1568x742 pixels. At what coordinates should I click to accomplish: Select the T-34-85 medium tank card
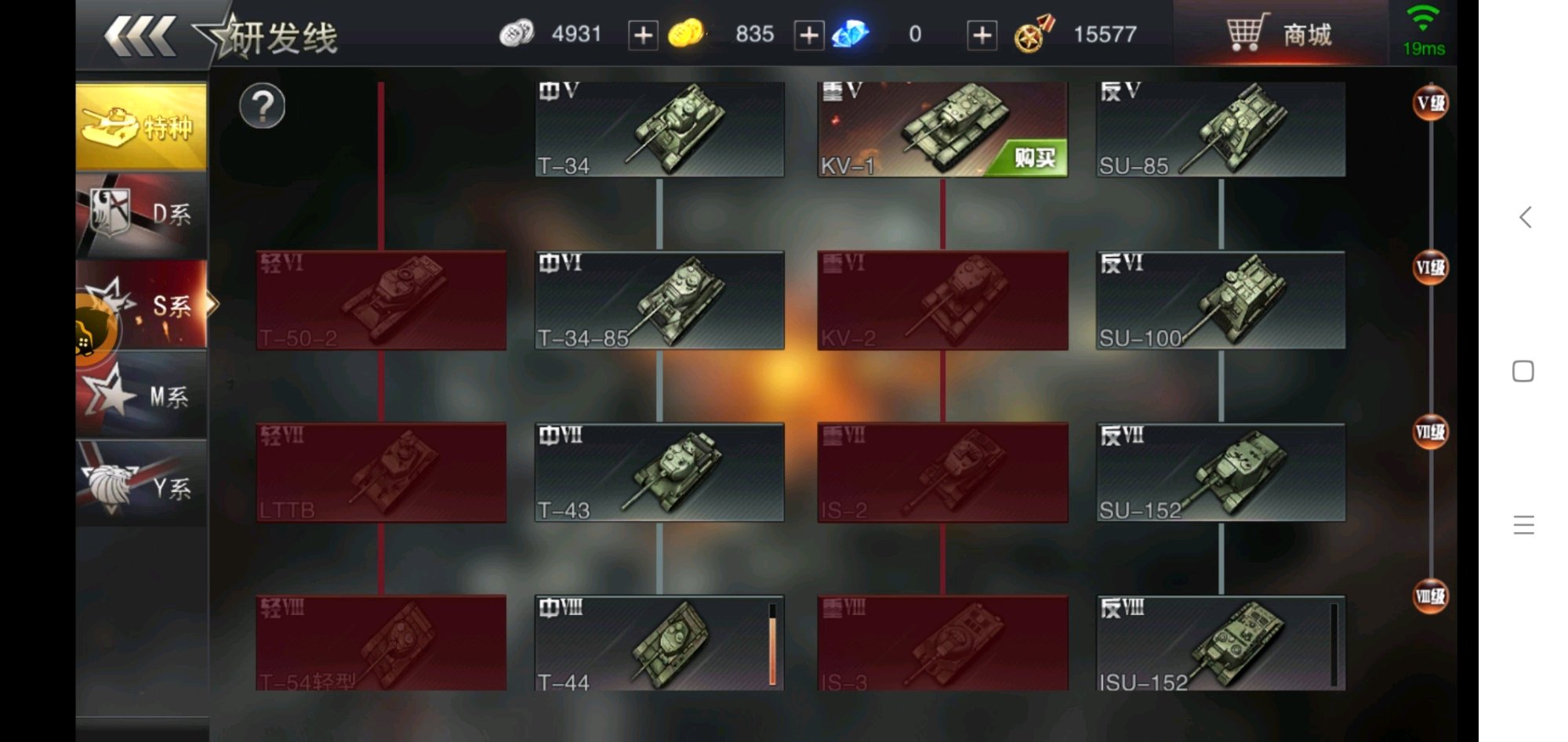pyautogui.click(x=659, y=300)
